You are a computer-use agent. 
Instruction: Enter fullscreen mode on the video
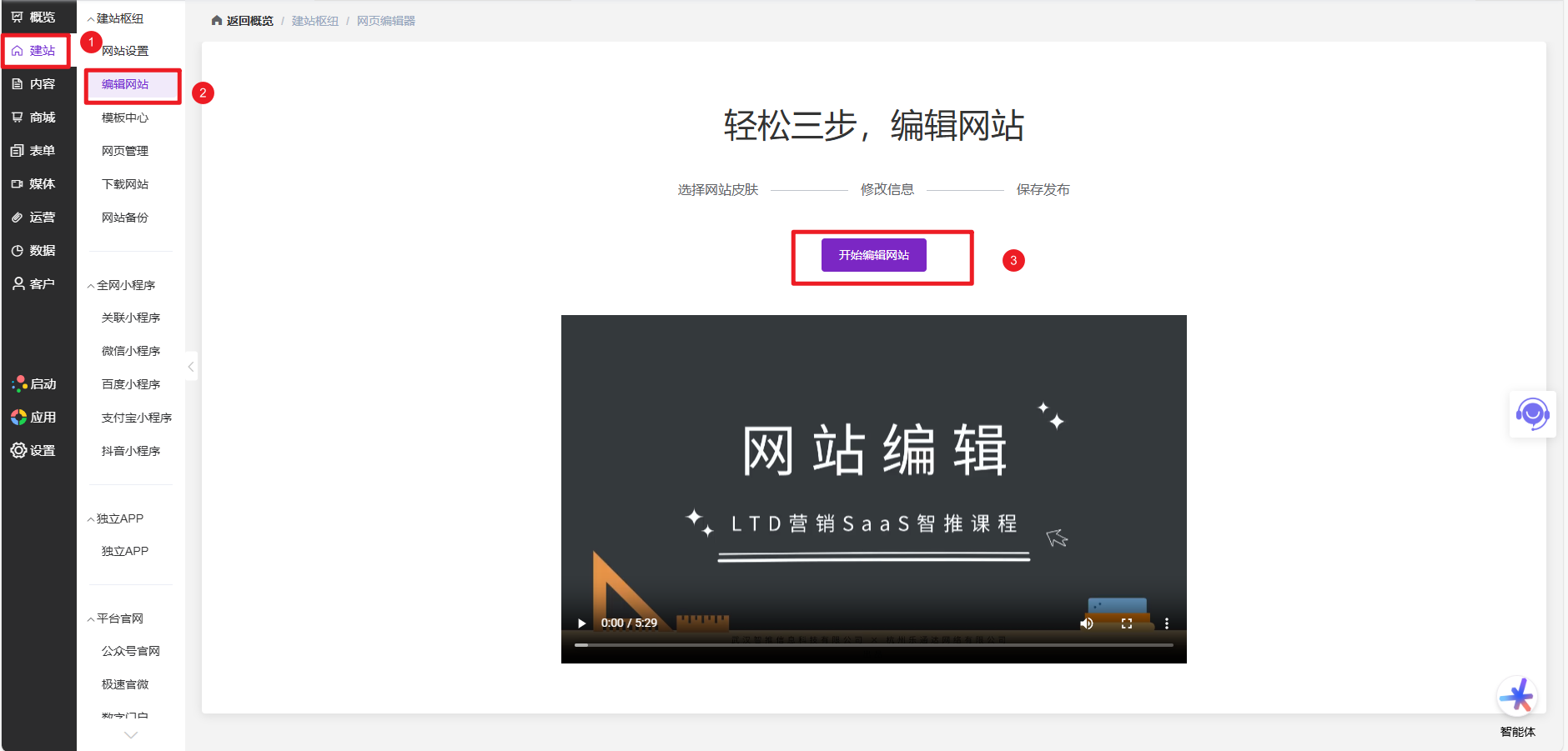[x=1126, y=623]
